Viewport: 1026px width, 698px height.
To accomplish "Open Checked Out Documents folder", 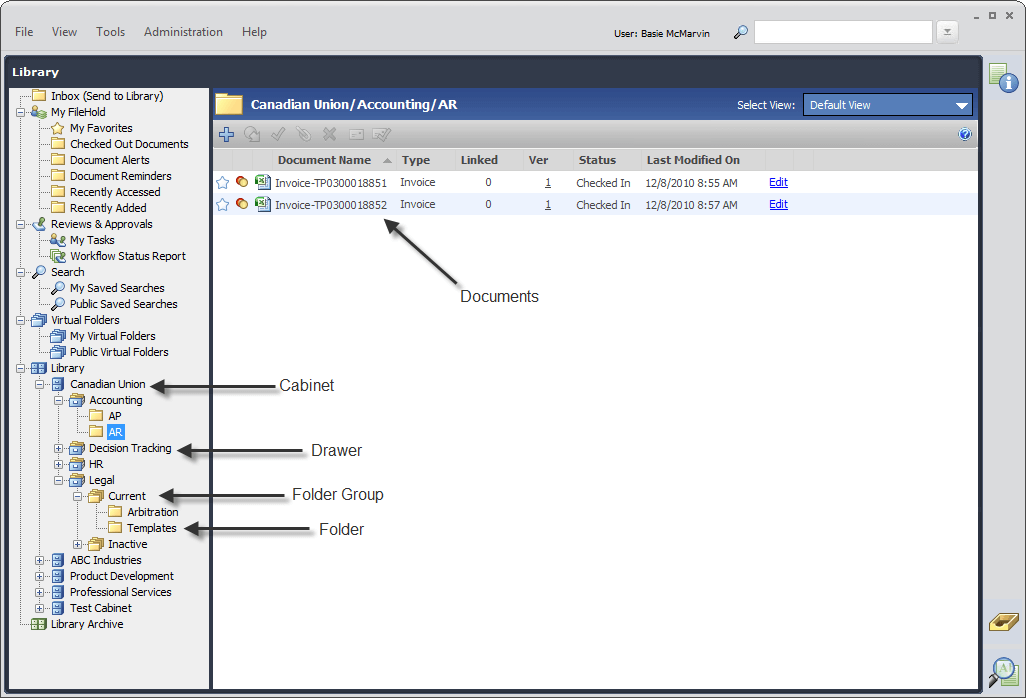I will [x=129, y=144].
